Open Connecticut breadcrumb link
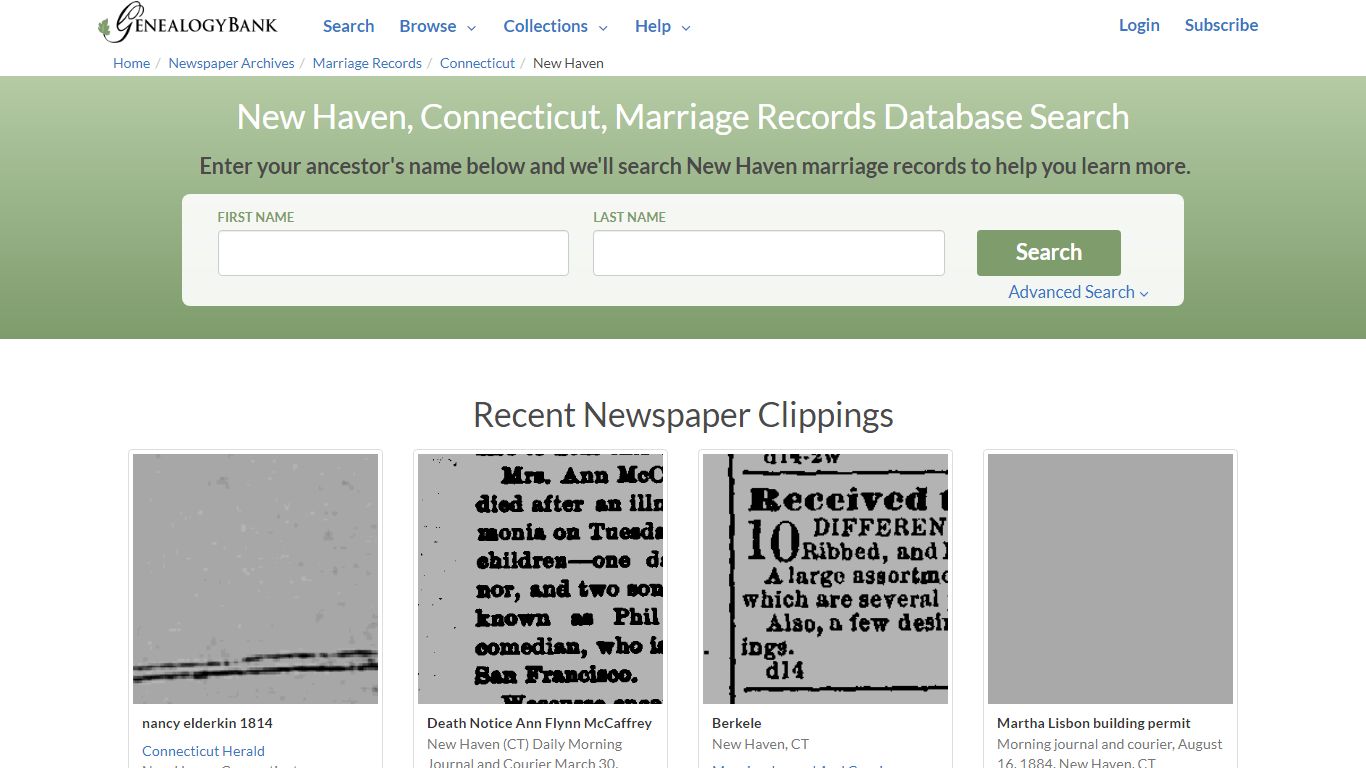 coord(477,63)
